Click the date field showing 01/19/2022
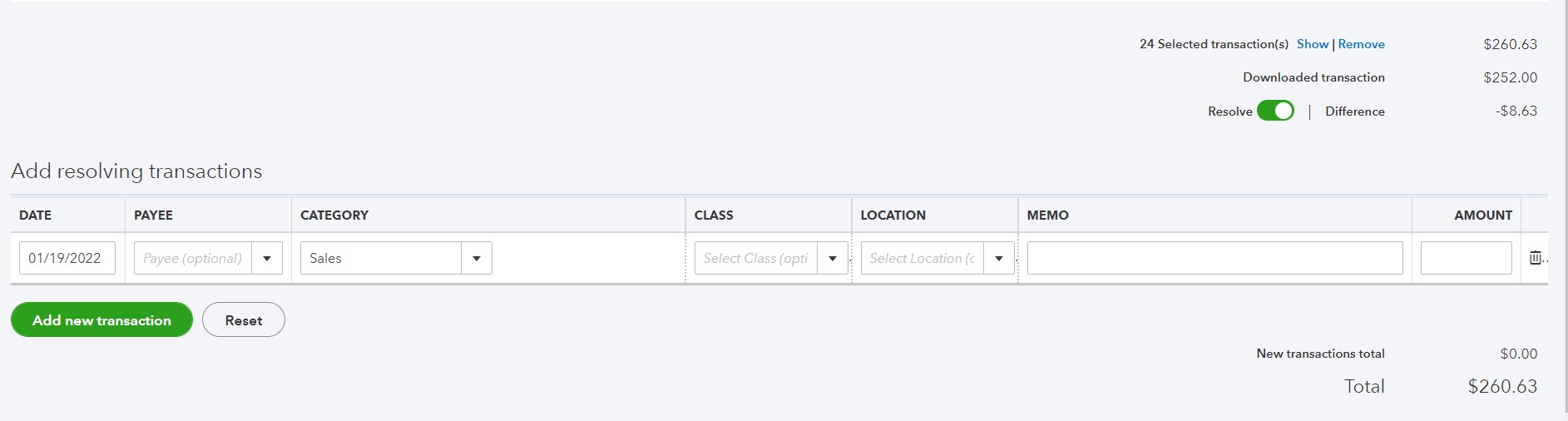Screen dimensions: 1568x421 point(67,258)
